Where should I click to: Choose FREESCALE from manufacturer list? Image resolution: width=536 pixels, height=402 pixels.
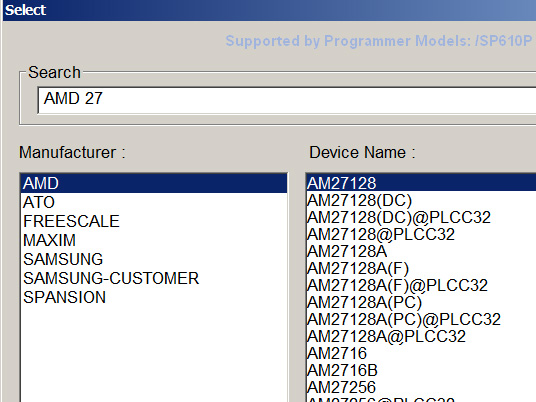pyautogui.click(x=154, y=221)
